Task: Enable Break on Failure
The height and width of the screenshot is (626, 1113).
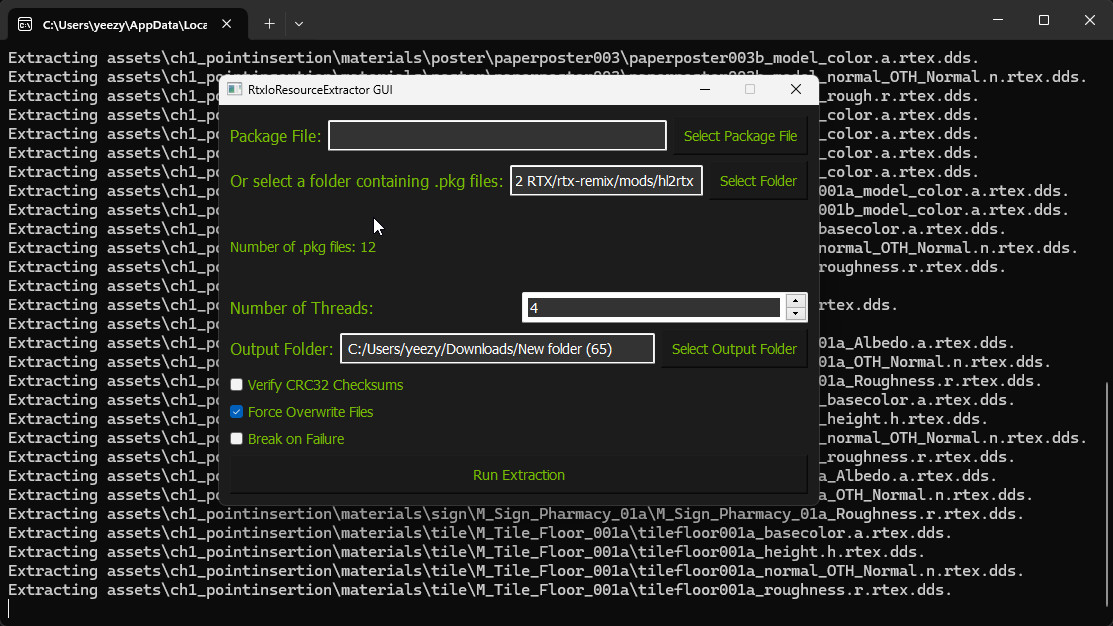Action: 236,438
